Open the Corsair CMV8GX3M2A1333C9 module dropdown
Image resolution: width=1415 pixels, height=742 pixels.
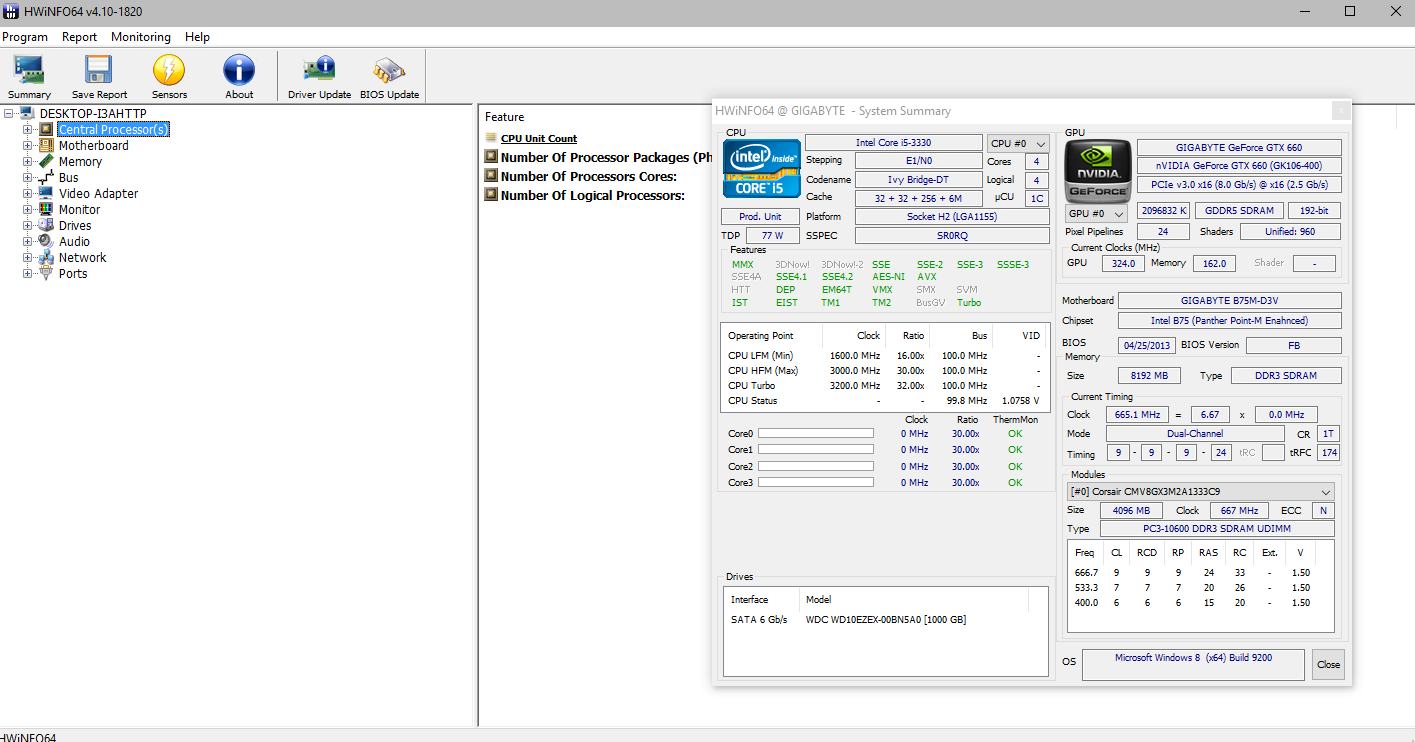pos(1201,492)
